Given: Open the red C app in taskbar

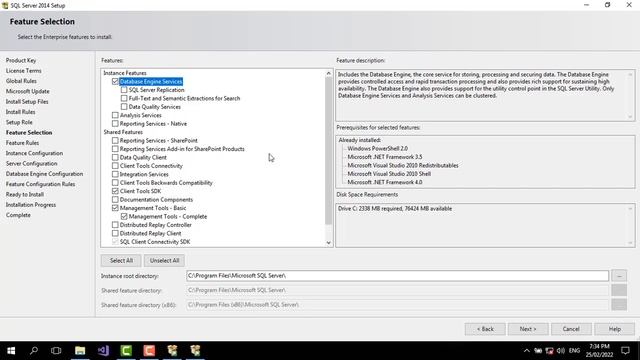Looking at the screenshot, I should coord(149,351).
